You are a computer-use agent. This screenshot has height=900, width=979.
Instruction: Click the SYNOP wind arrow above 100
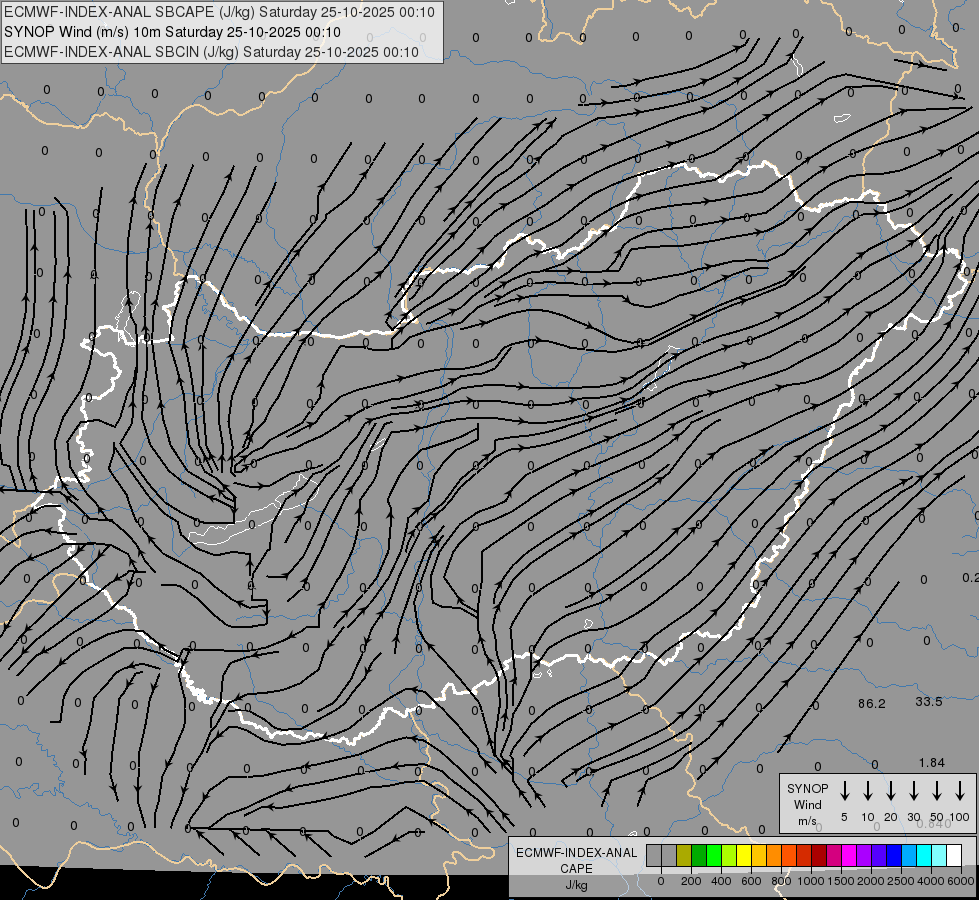(x=960, y=791)
